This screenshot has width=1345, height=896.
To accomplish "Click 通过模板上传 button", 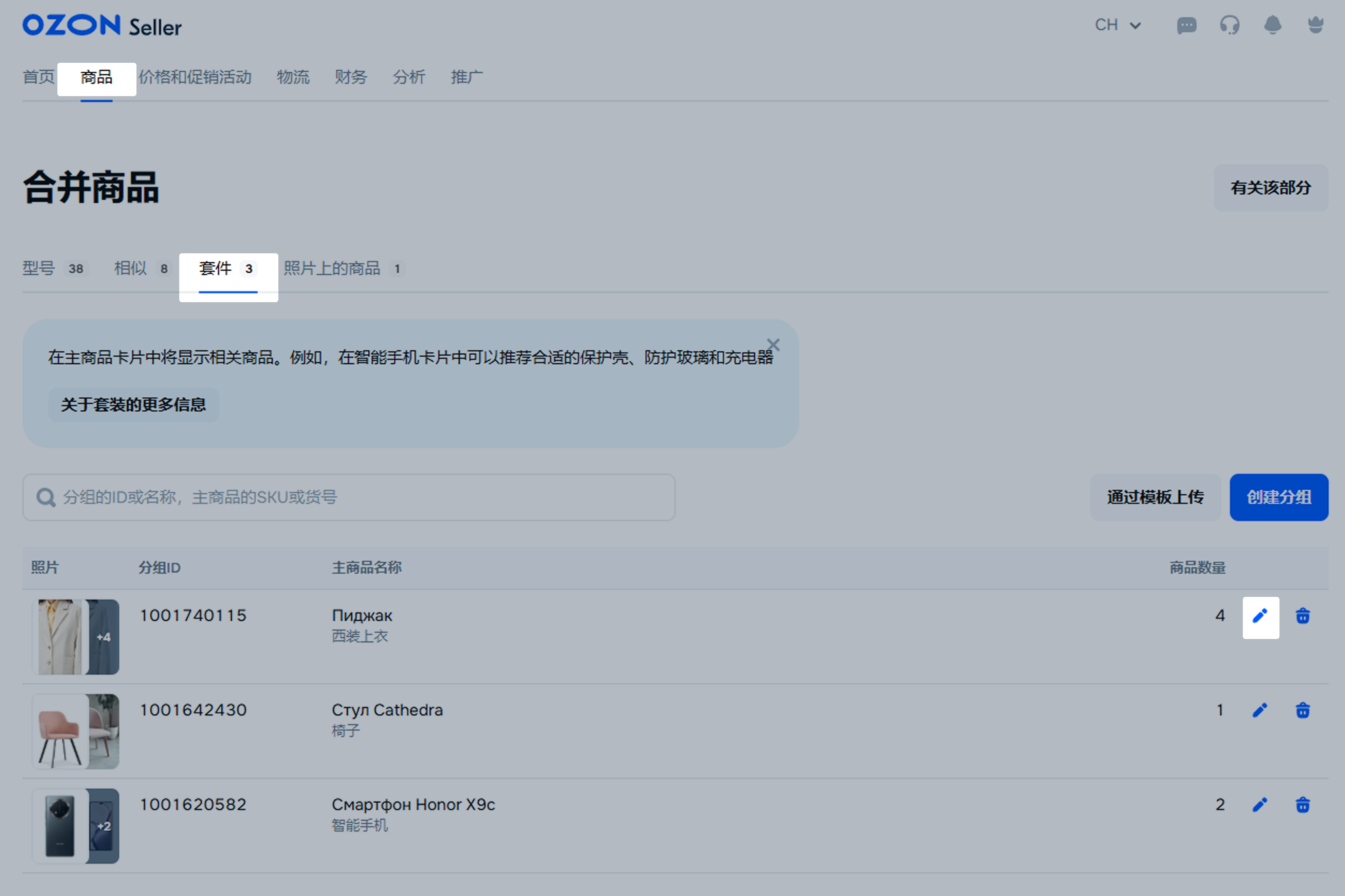I will pos(1154,497).
